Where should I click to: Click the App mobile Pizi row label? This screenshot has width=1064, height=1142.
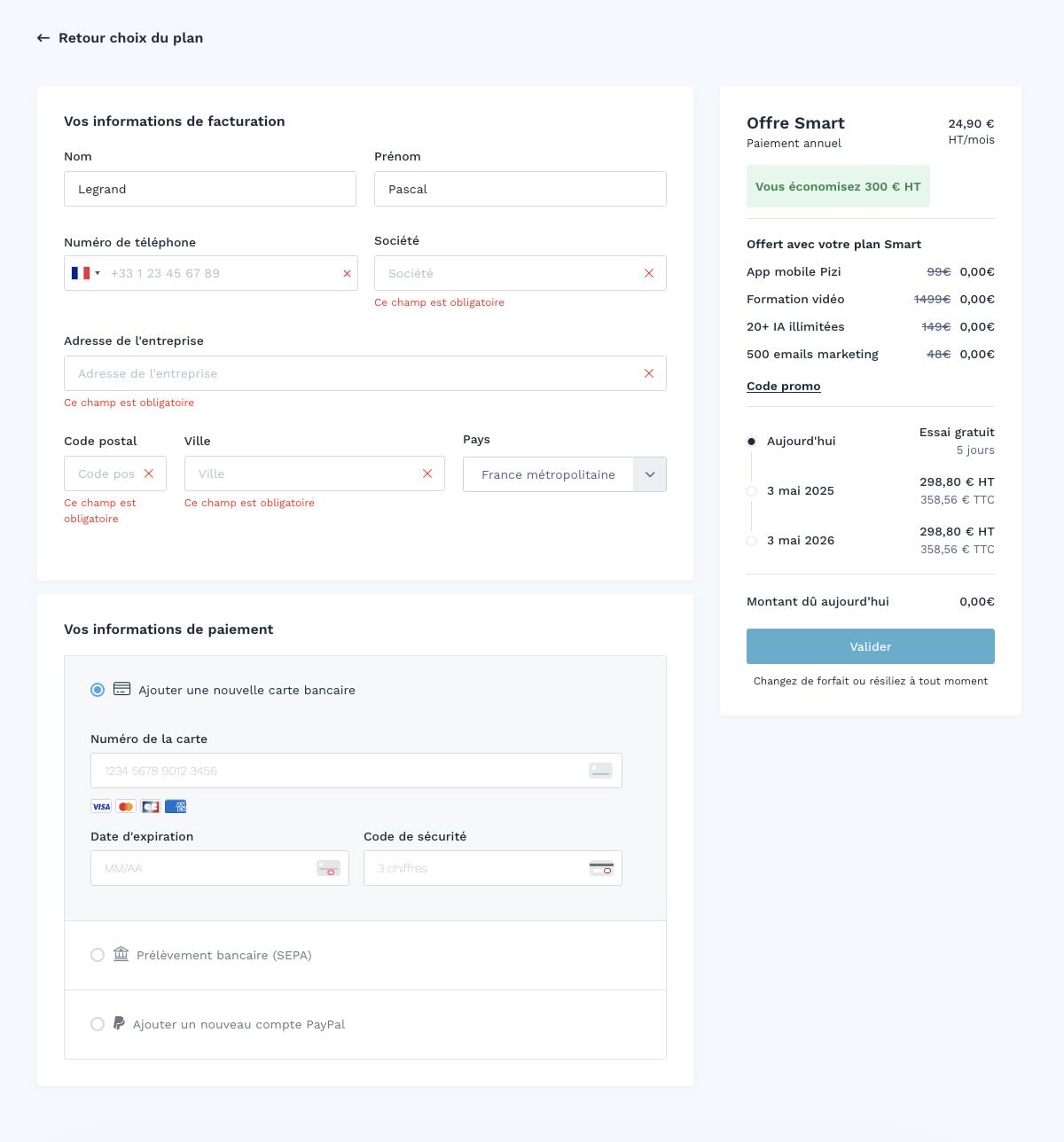(x=794, y=272)
